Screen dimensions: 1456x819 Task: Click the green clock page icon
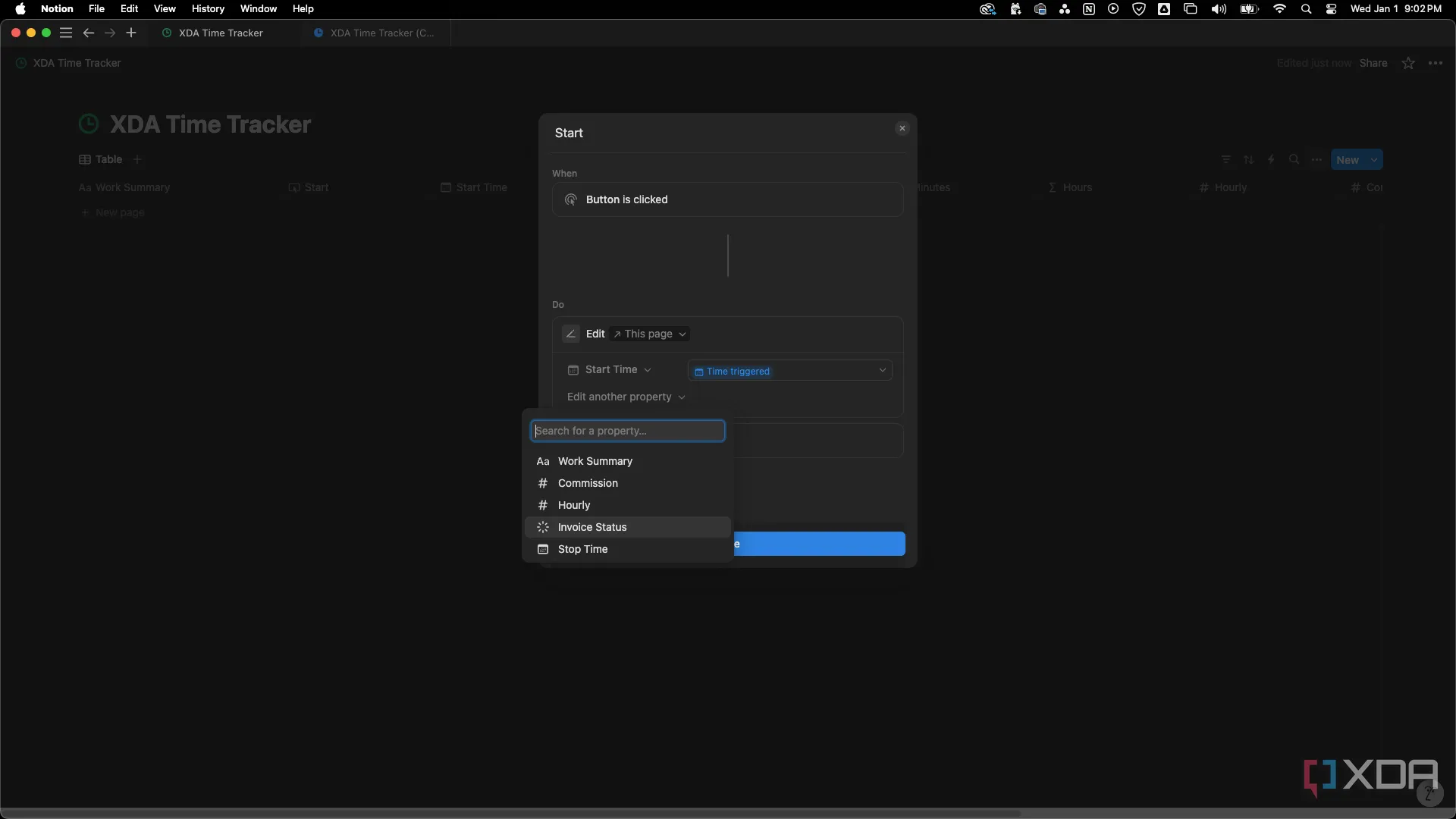[x=89, y=124]
